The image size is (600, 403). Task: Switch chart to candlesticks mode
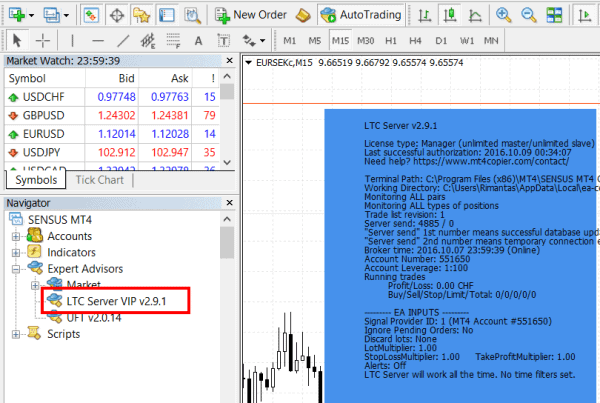click(x=450, y=15)
